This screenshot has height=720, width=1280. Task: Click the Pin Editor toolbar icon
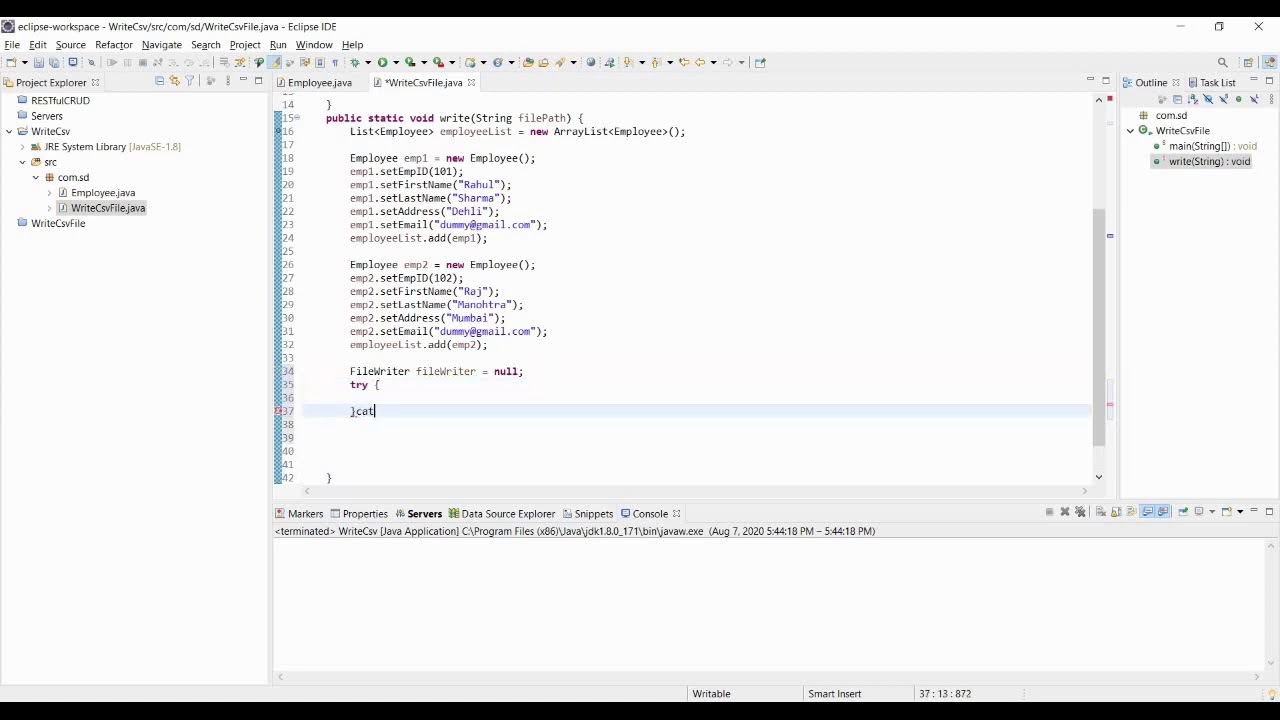(x=760, y=62)
